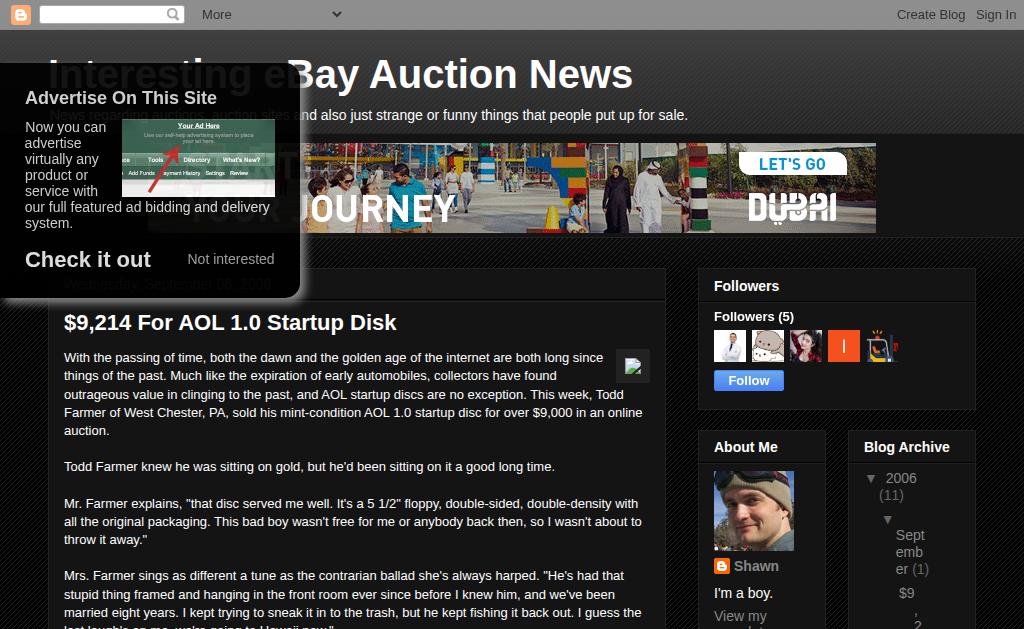Image resolution: width=1024 pixels, height=629 pixels.
Task: Click the Blogger icon beside Shawn
Action: pos(722,566)
